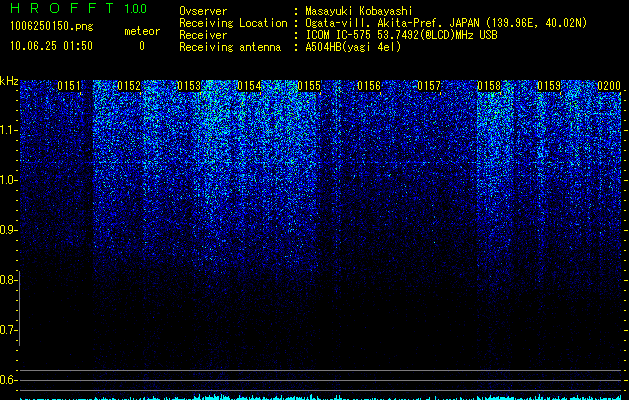This screenshot has width=629, height=400.
Task: Click the HROFFT 1.0.0 title text
Action: pos(78,8)
